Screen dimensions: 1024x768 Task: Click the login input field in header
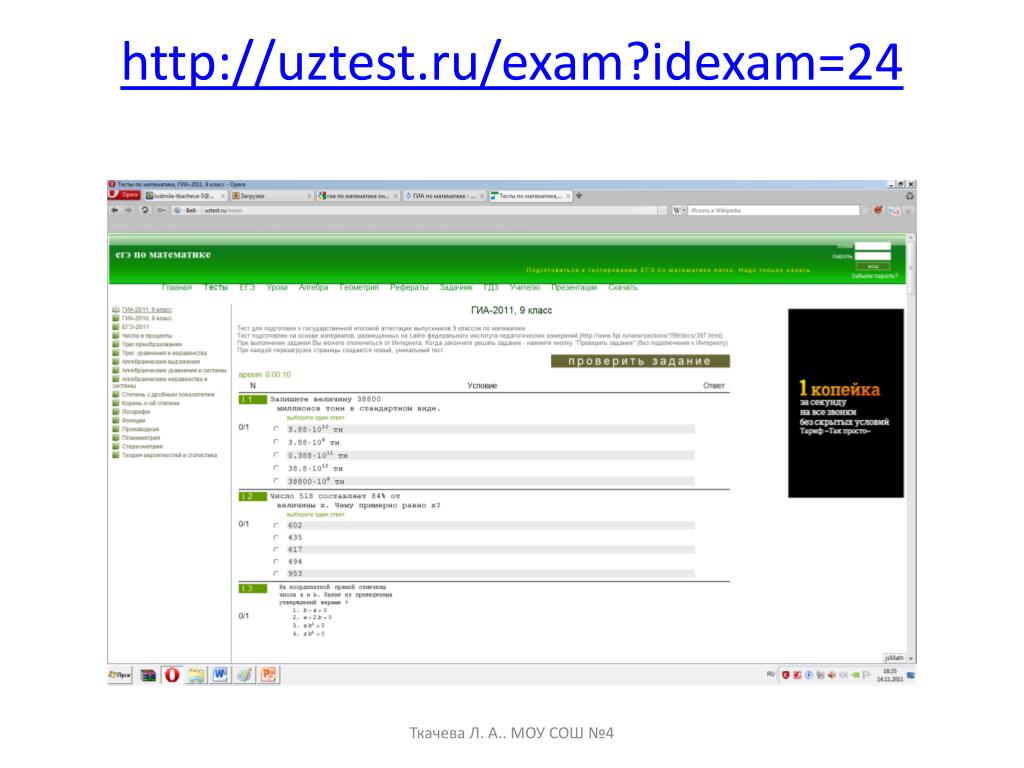tap(872, 246)
